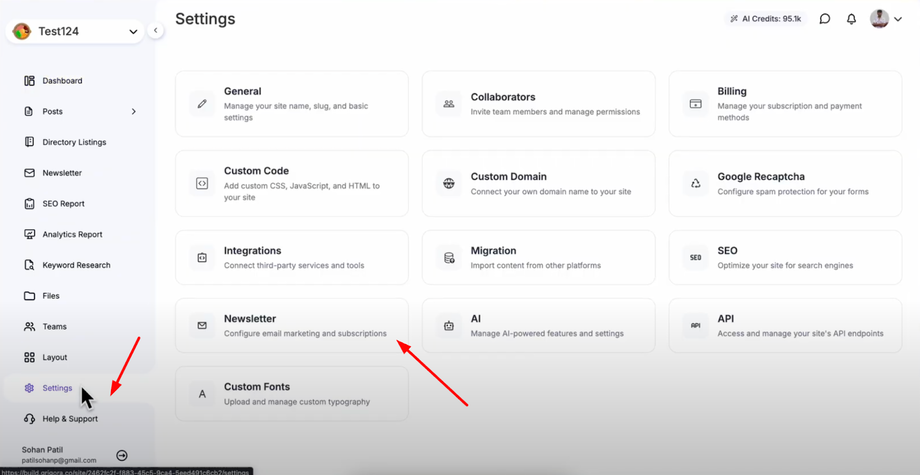Collapse the sidebar with the arrow button
The height and width of the screenshot is (475, 920).
tap(156, 31)
